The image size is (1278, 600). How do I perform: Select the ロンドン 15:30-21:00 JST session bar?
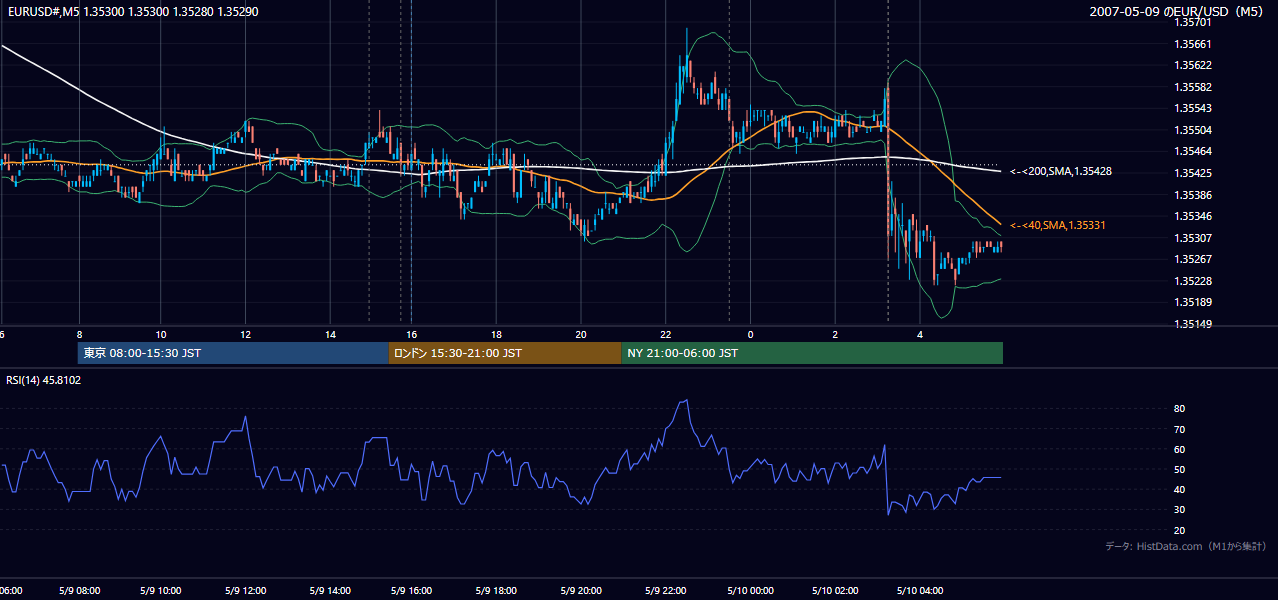pyautogui.click(x=505, y=353)
